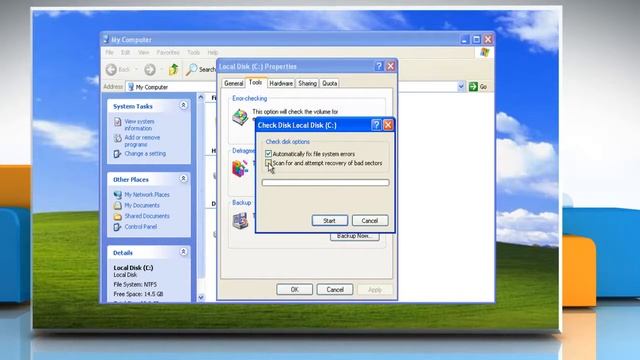Open Favorites menu in My Computer
The width and height of the screenshot is (640, 360).
tap(168, 53)
